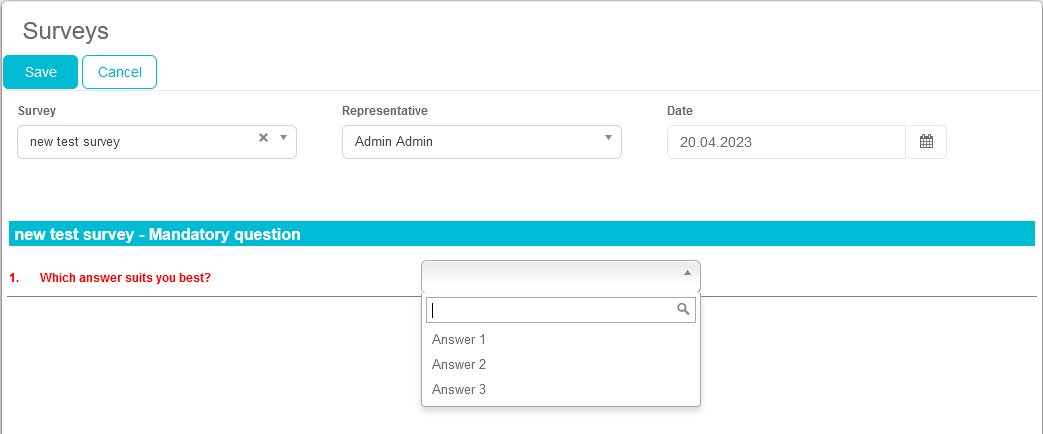Click the 'Mandatory question' section header bar
This screenshot has height=434, width=1043.
521,235
